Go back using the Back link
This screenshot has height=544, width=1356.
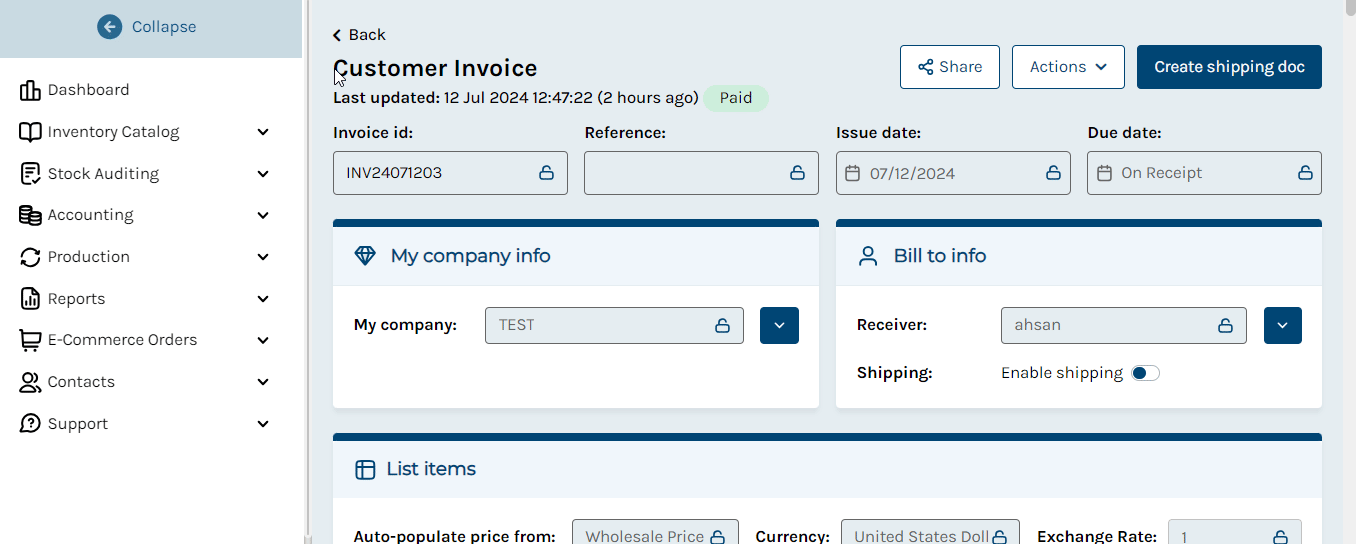pos(359,35)
